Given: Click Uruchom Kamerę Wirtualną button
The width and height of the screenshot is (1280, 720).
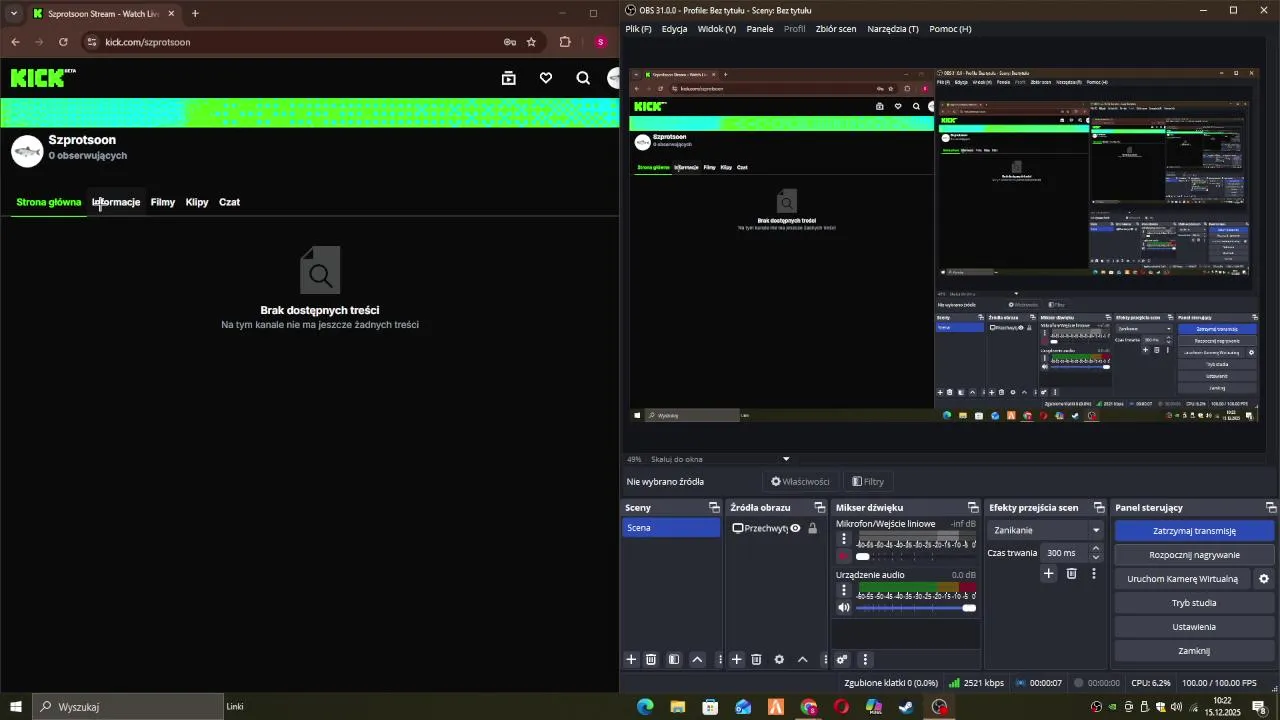Looking at the screenshot, I should point(1182,579).
